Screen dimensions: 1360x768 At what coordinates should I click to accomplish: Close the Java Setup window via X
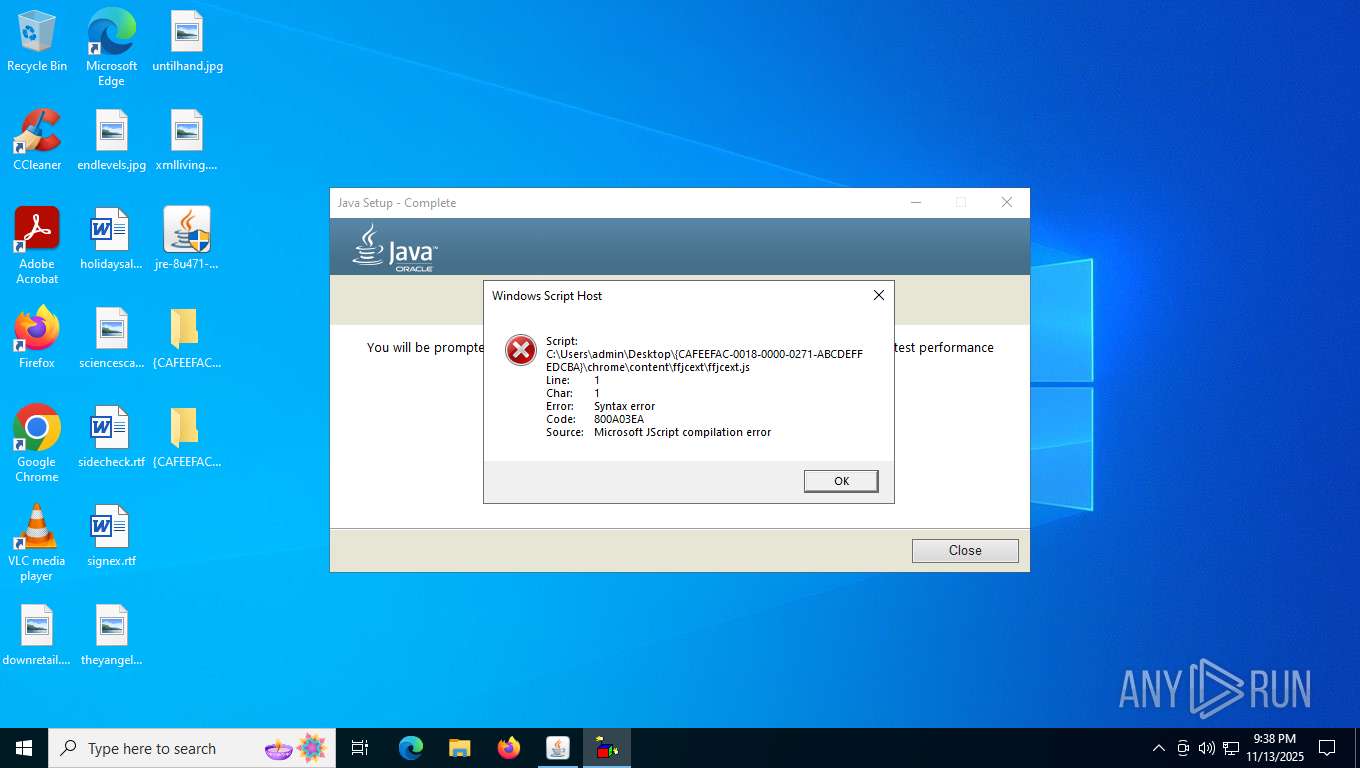coord(1006,202)
